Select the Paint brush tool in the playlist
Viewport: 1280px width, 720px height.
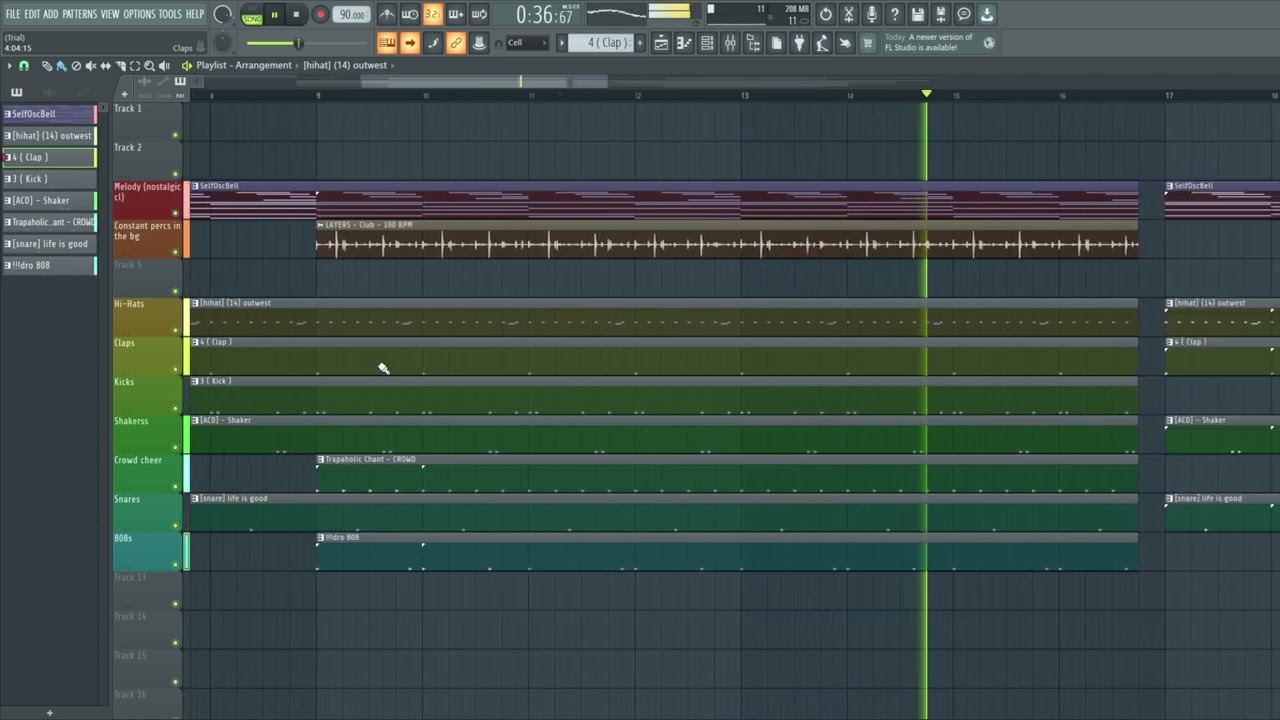coord(60,66)
